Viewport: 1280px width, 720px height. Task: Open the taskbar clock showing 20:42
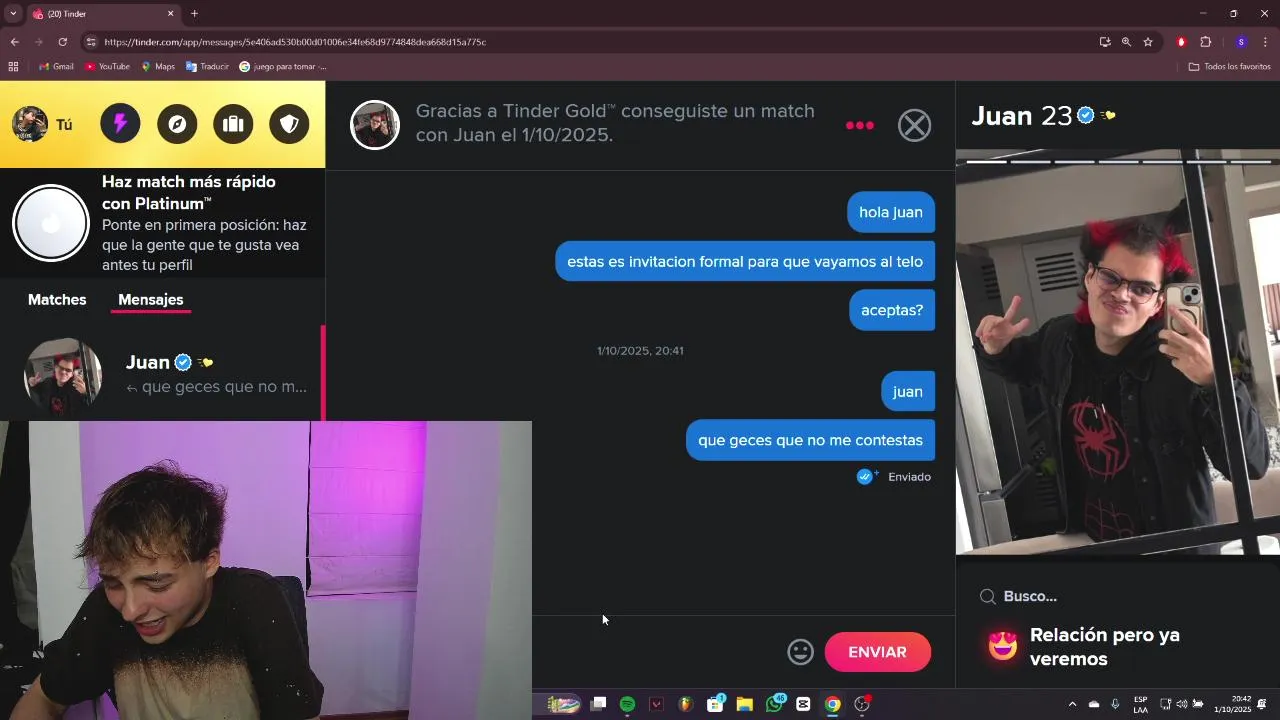click(1233, 704)
